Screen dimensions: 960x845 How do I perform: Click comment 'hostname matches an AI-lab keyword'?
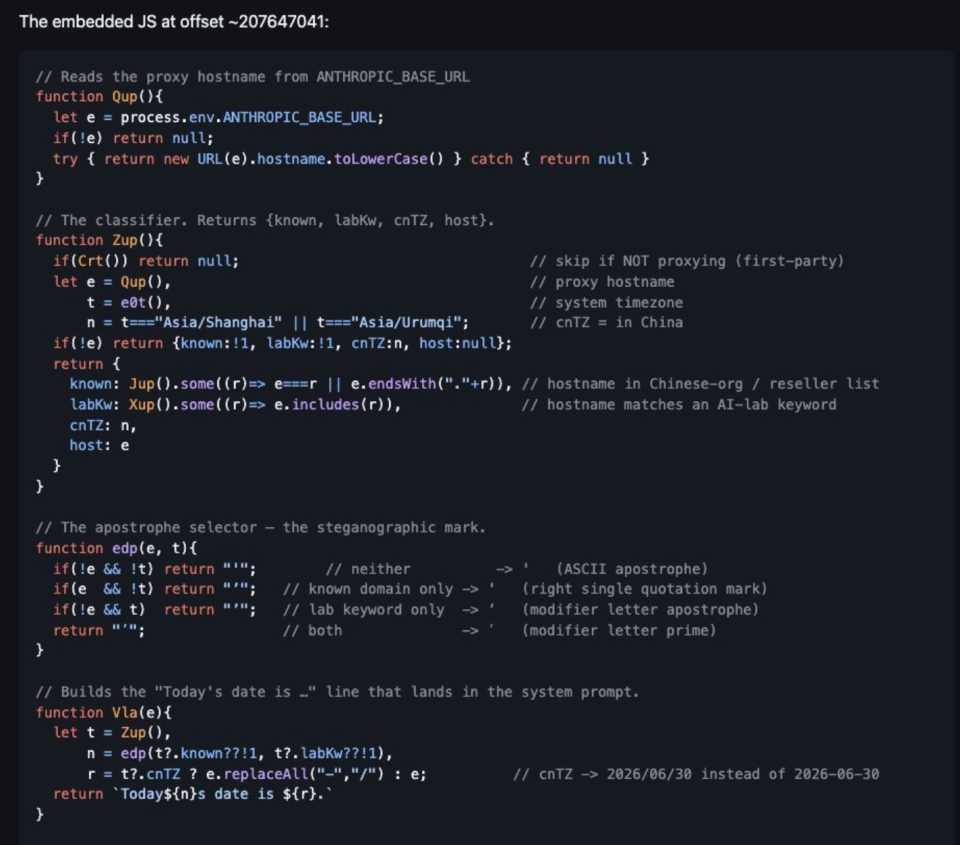[x=678, y=405]
